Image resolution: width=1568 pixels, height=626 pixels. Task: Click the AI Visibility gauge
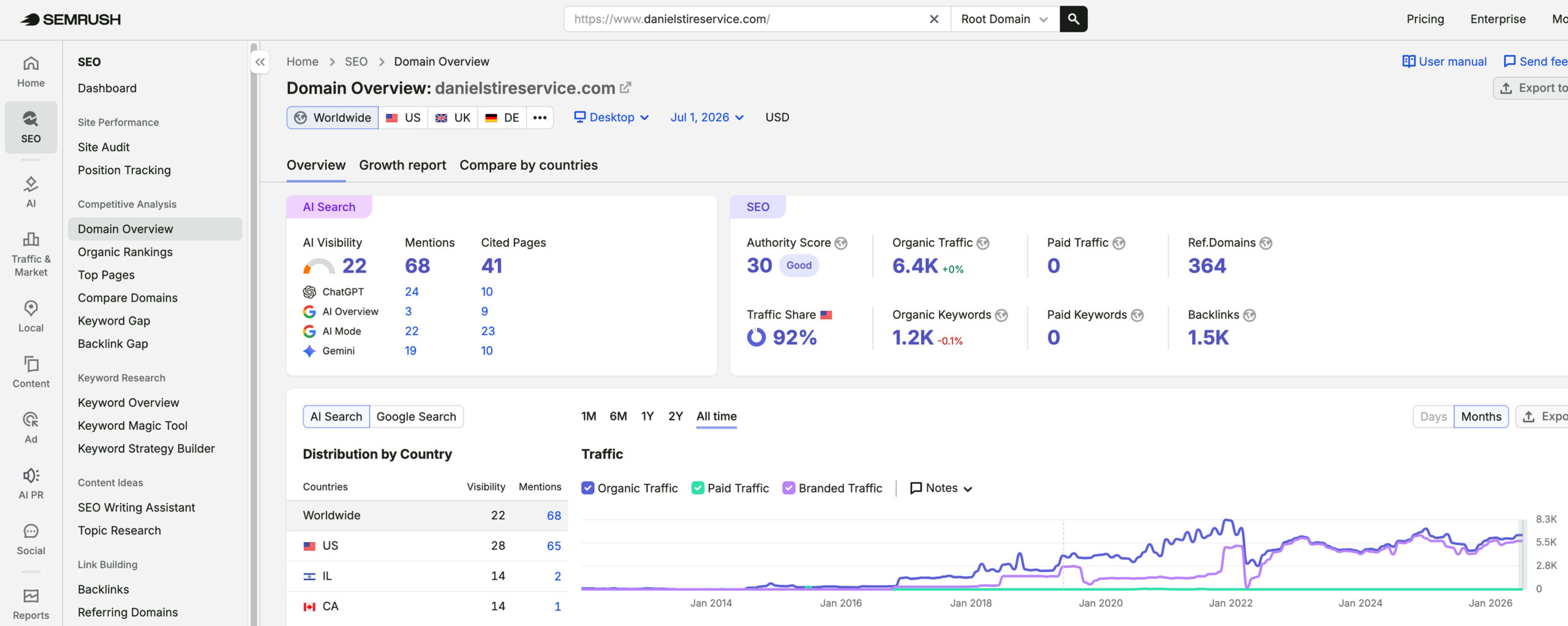point(318,266)
